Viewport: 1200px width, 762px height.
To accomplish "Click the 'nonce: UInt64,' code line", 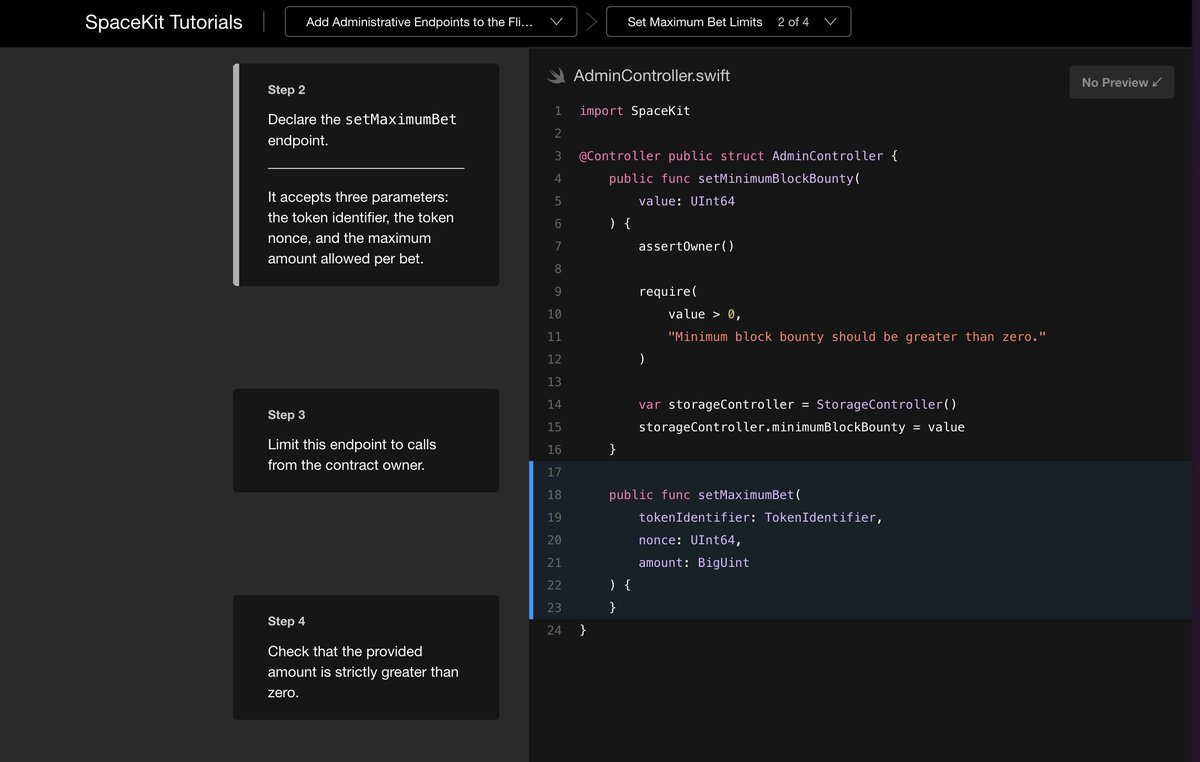I will click(x=691, y=540).
